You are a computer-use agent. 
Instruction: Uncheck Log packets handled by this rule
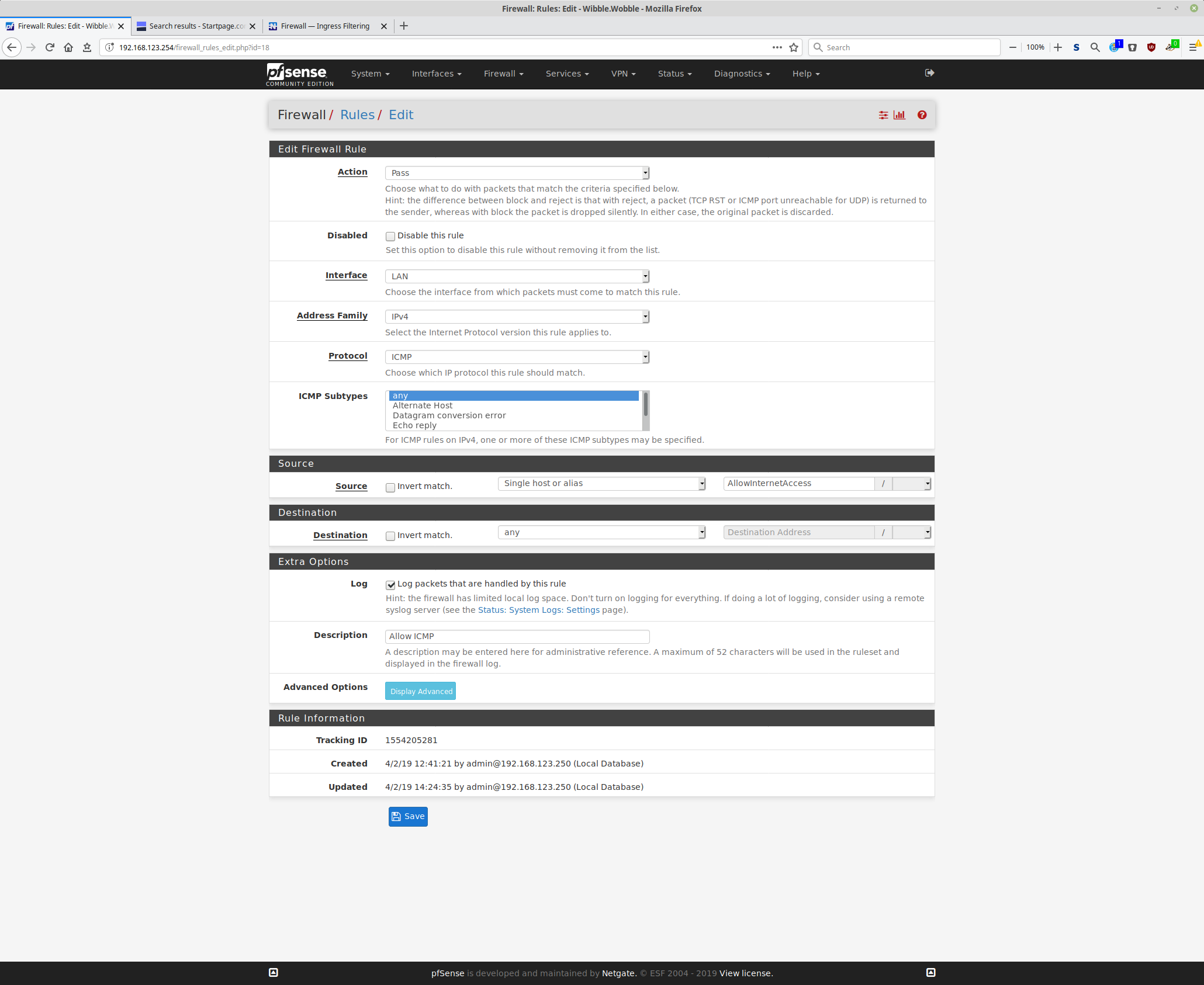[390, 585]
